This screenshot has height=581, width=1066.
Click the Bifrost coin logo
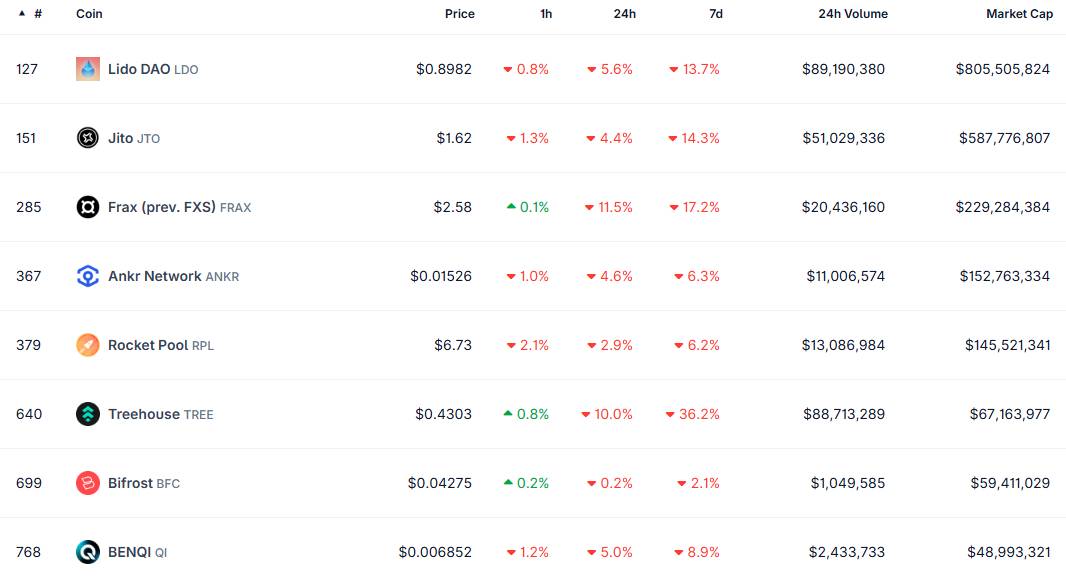point(88,483)
